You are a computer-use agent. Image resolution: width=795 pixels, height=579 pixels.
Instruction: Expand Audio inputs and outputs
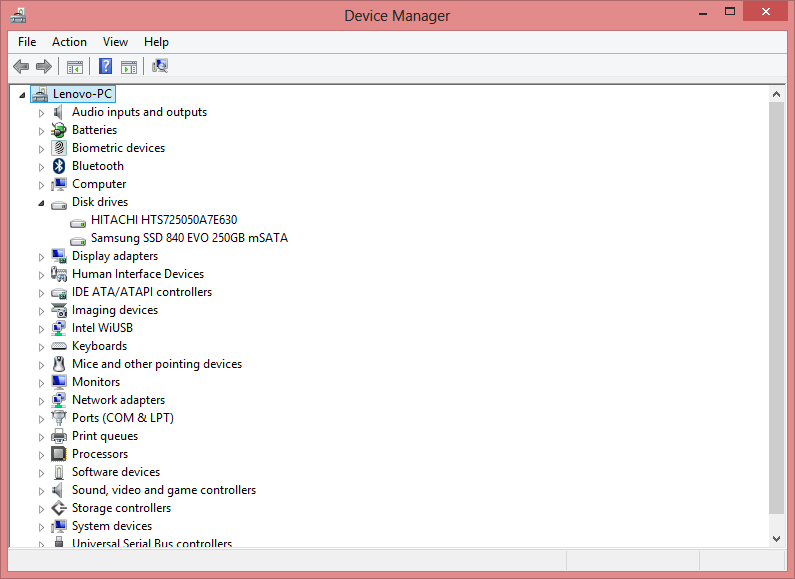tap(41, 113)
